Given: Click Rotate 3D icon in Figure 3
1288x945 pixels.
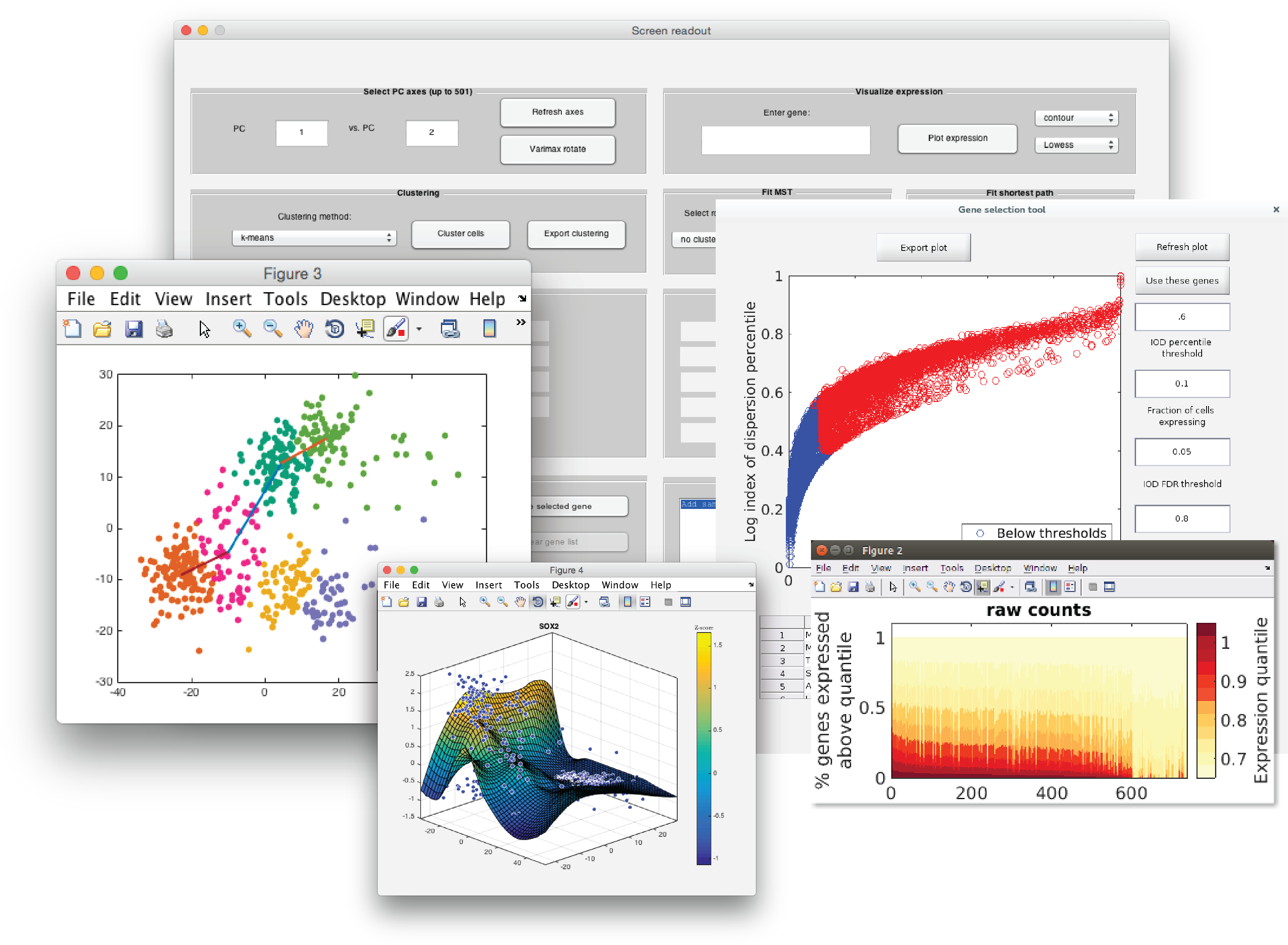Looking at the screenshot, I should click(334, 328).
